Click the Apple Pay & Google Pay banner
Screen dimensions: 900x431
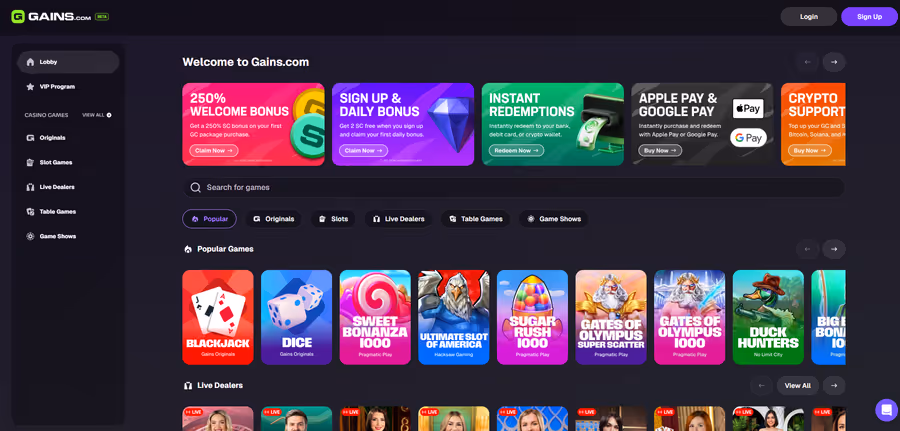tap(703, 125)
